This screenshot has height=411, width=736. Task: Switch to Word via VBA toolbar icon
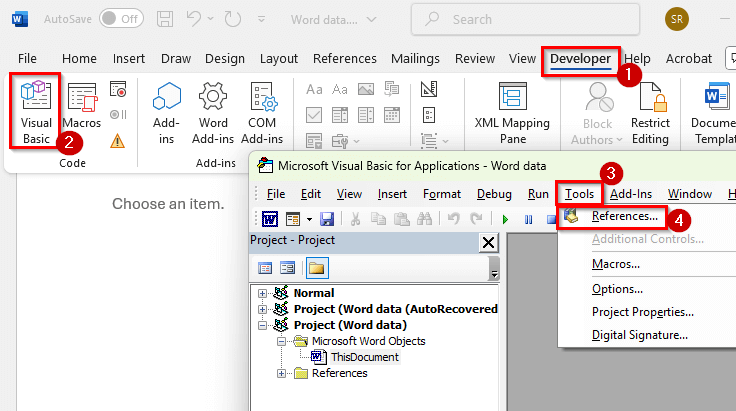[x=269, y=219]
